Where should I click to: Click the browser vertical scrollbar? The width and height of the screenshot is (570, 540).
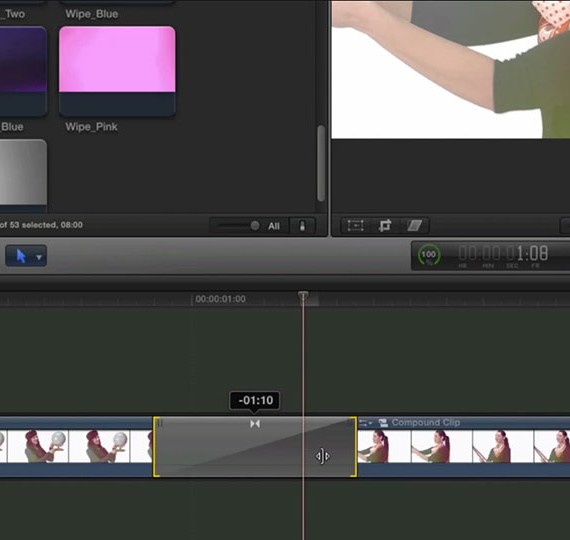click(321, 163)
